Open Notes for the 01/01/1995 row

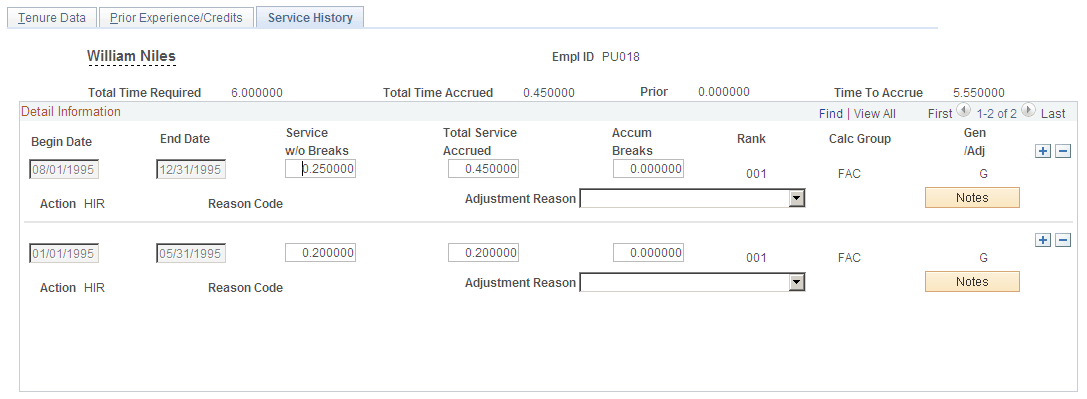[972, 281]
